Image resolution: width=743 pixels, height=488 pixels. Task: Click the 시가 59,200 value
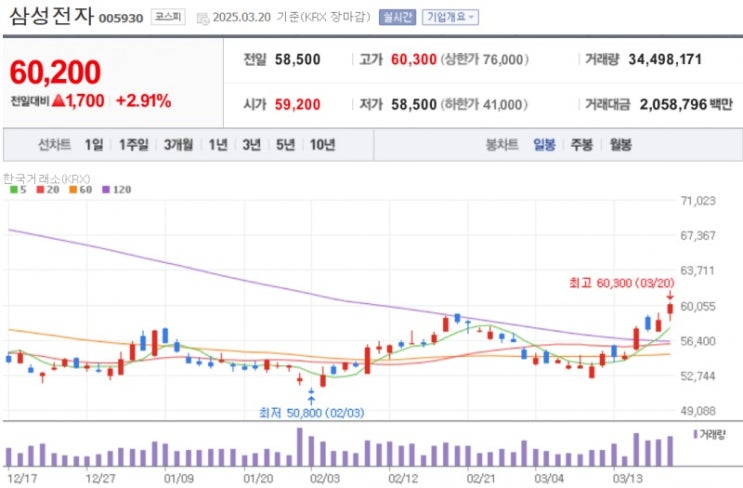coord(298,104)
